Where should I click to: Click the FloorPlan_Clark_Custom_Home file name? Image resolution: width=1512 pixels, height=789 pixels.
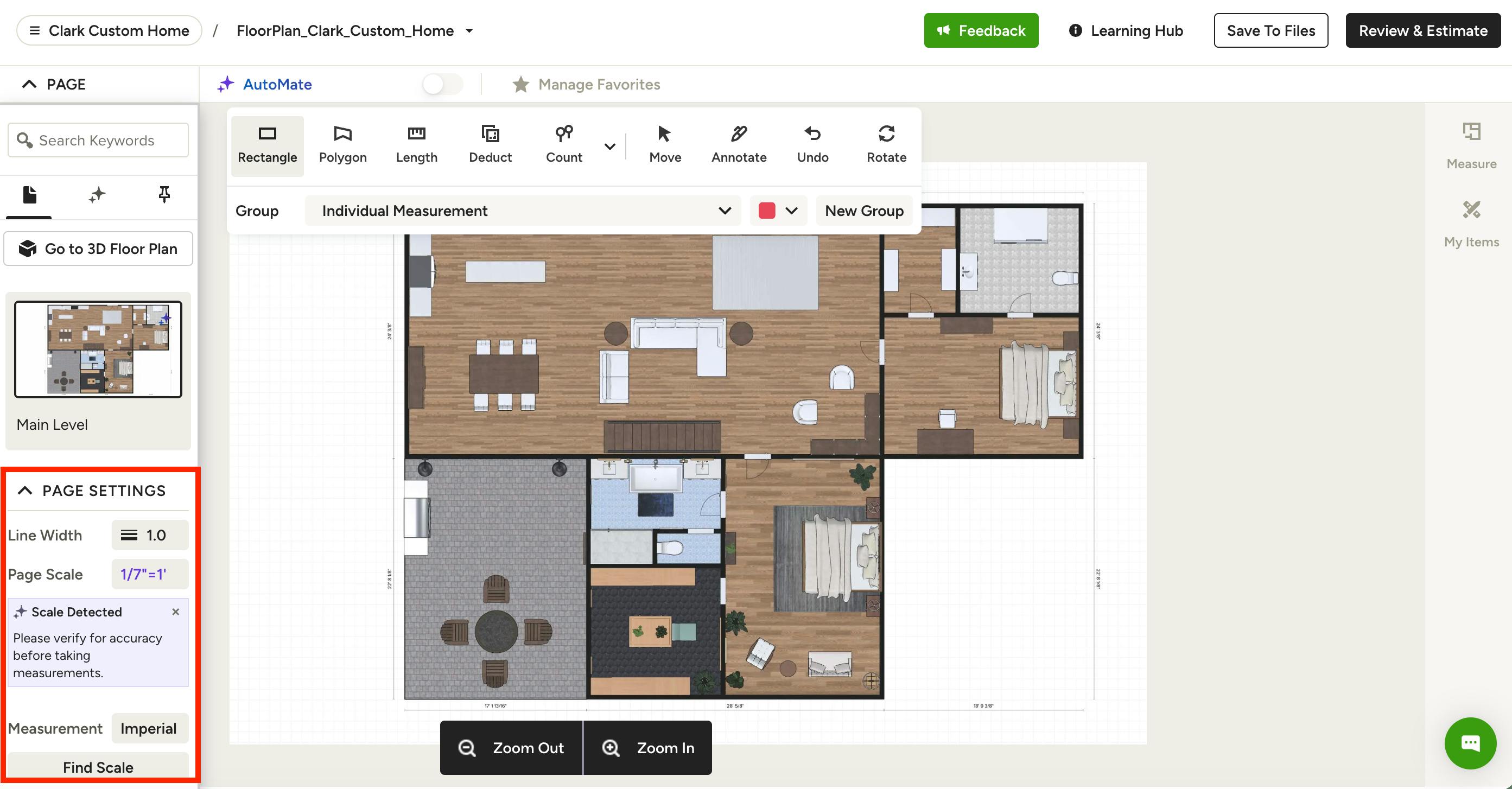[x=345, y=30]
